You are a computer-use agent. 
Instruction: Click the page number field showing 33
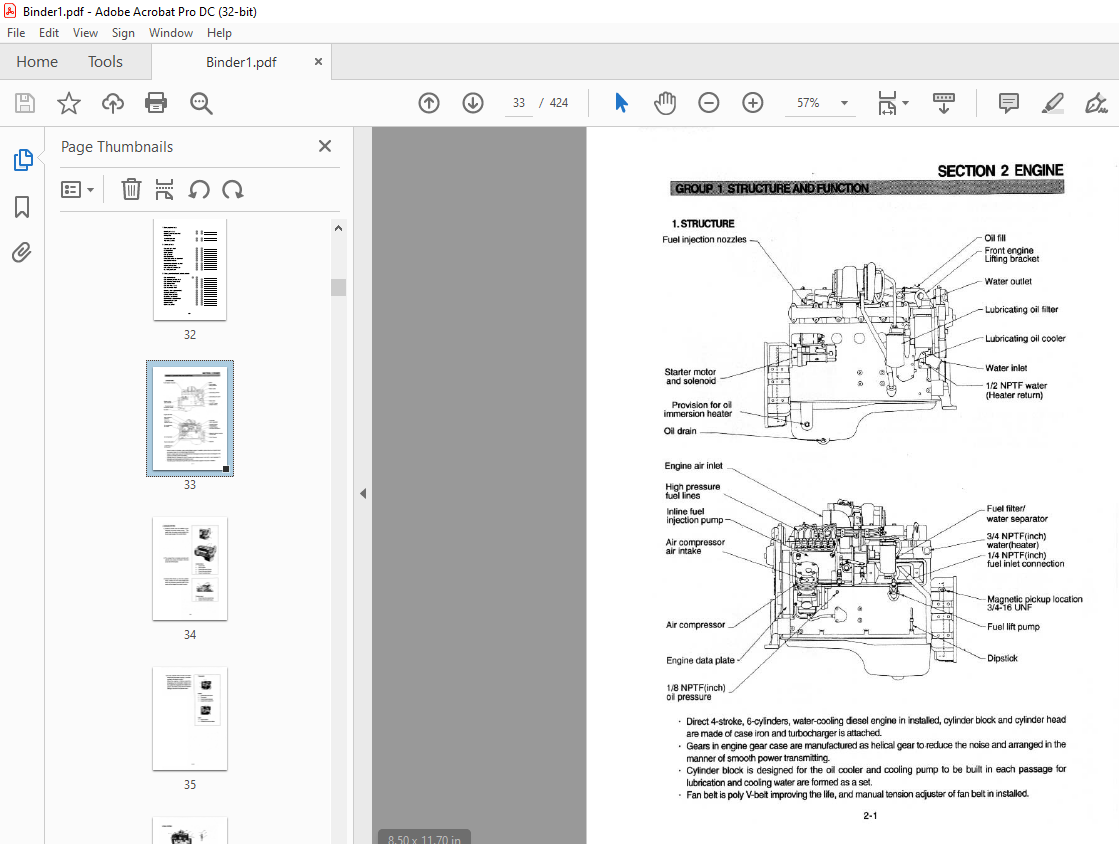(519, 103)
